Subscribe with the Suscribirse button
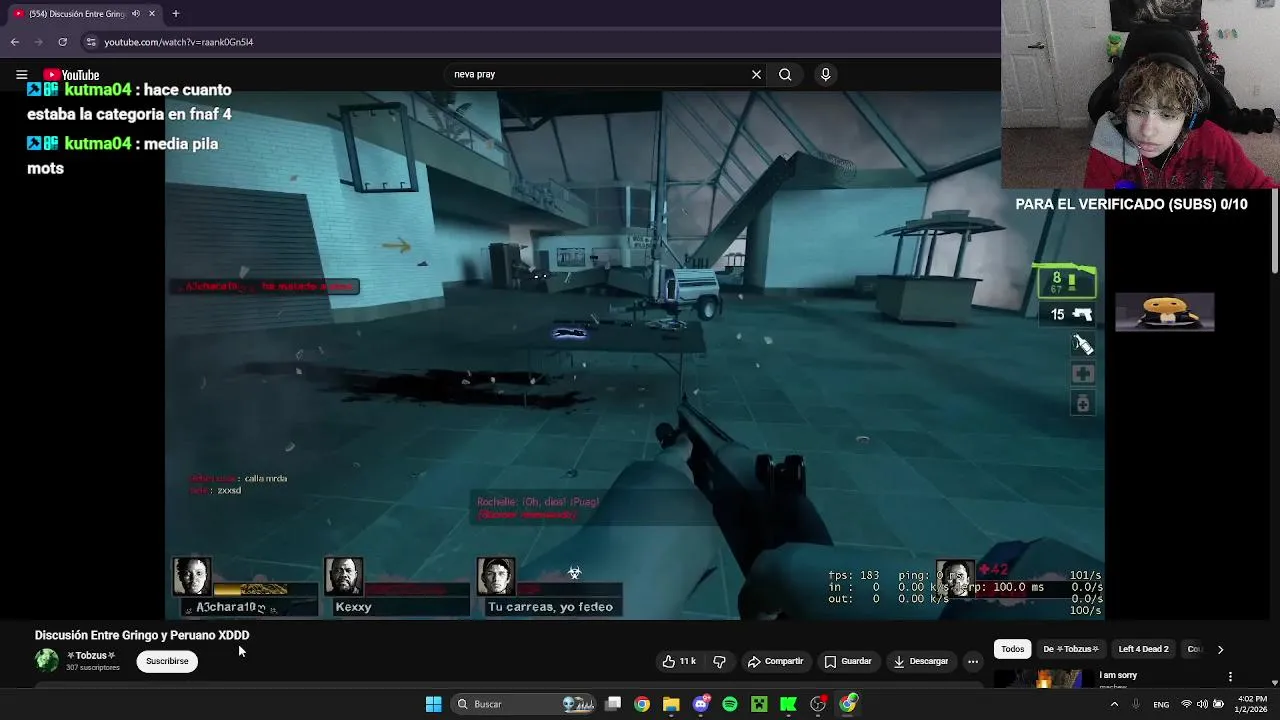 (167, 661)
